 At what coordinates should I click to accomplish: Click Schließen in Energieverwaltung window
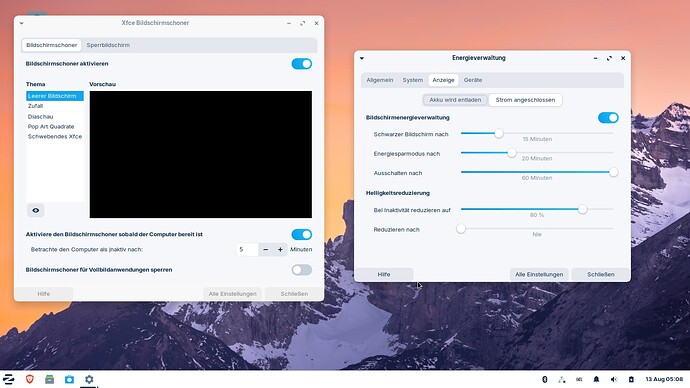pos(601,275)
